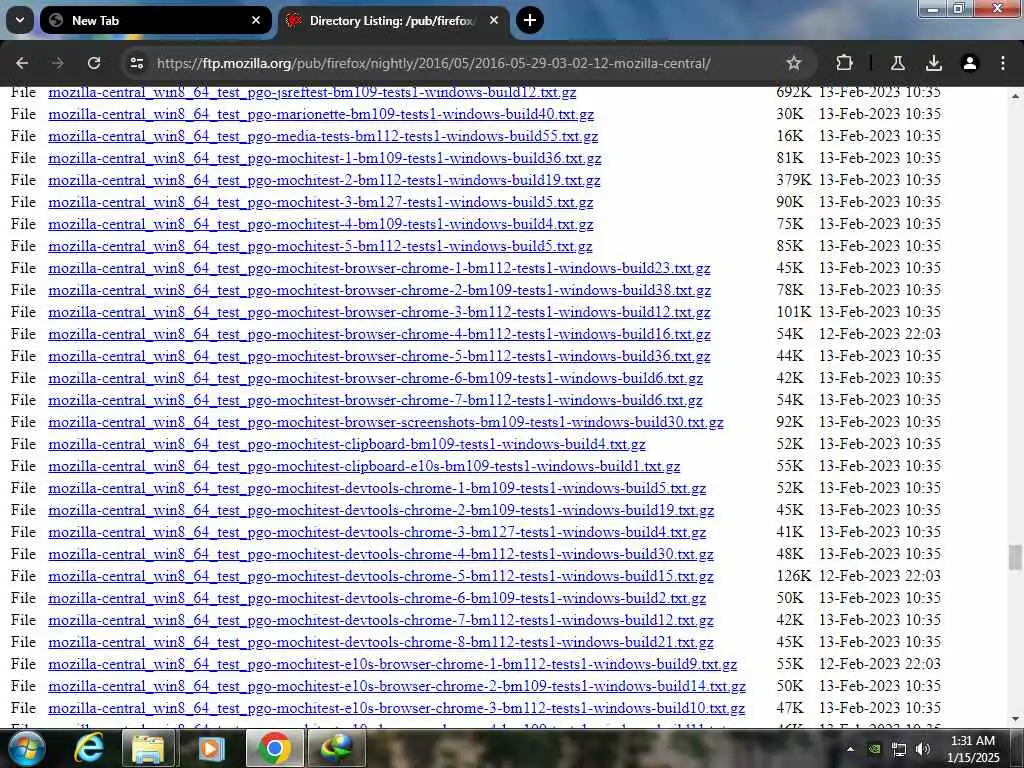
Task: Click the scrollbar down arrow
Action: (x=1015, y=719)
